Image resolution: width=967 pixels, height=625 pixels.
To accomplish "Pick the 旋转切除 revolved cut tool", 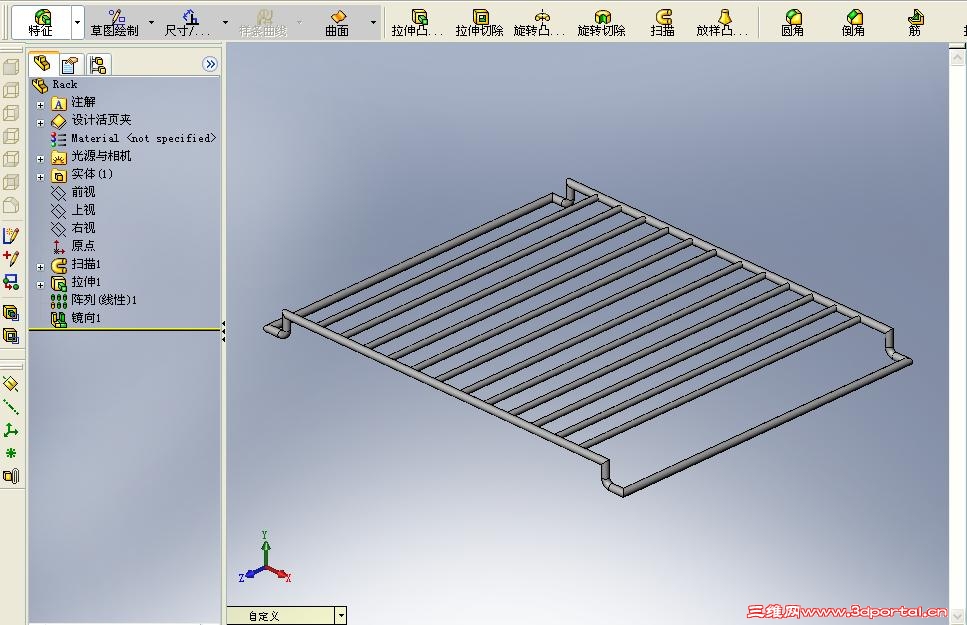I will [601, 23].
